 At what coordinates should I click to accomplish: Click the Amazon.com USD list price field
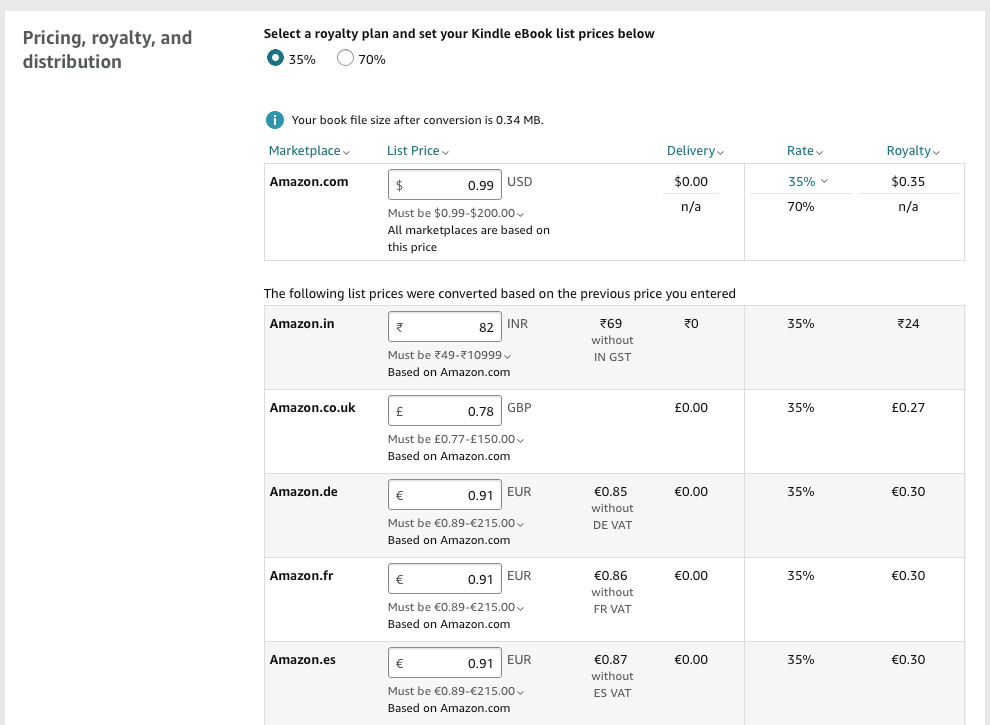click(444, 185)
